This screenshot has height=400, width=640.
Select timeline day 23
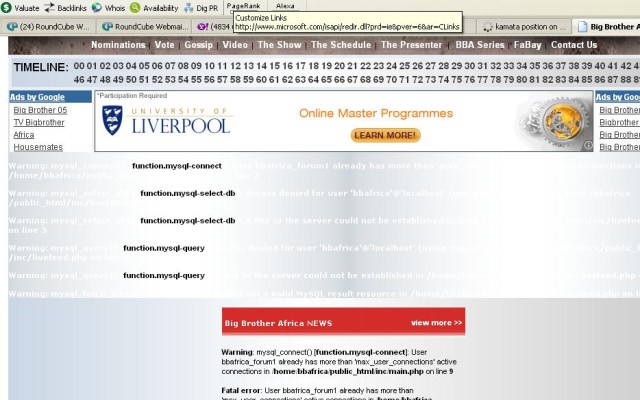point(378,66)
